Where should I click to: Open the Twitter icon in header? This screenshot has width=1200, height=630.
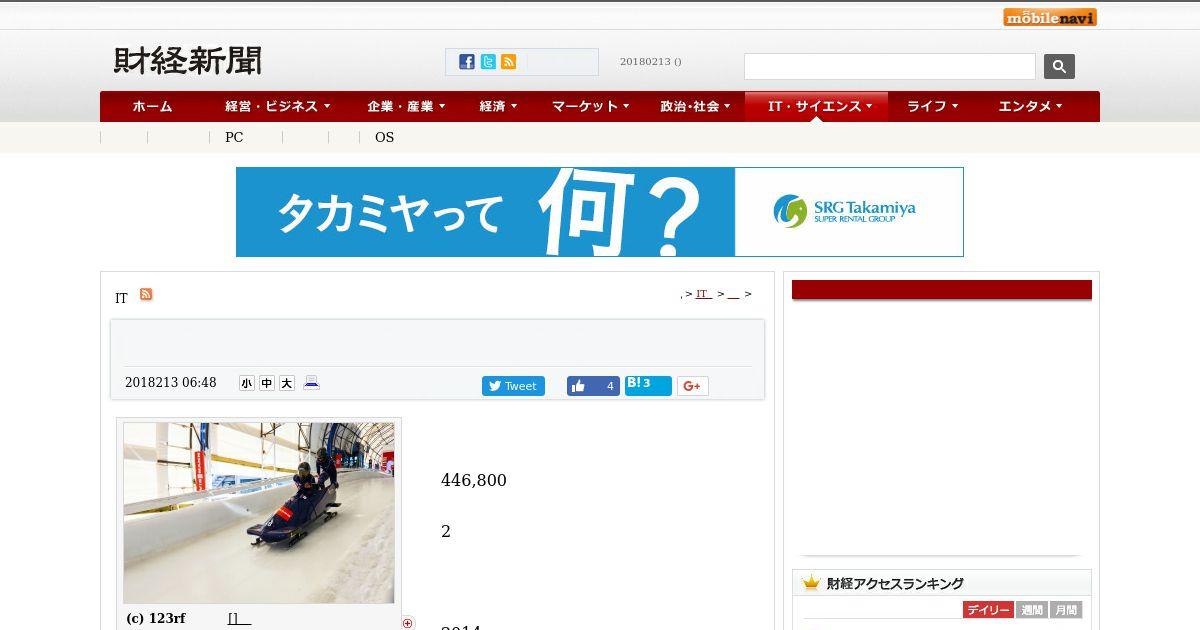pos(488,62)
